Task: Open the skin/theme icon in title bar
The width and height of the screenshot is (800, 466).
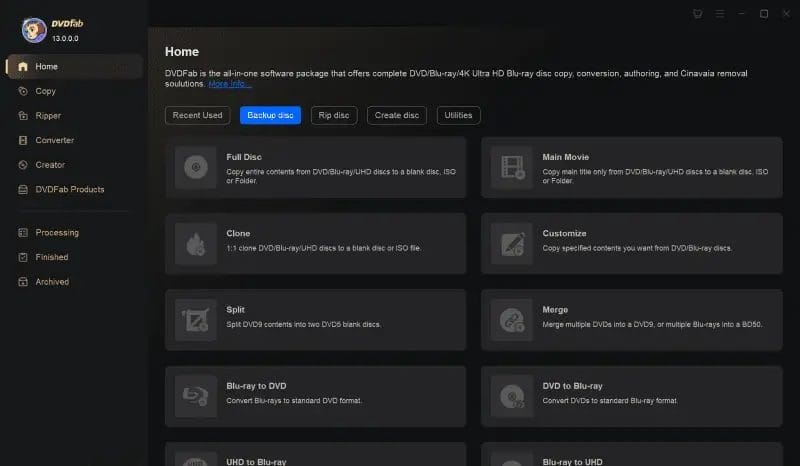Action: pos(697,14)
